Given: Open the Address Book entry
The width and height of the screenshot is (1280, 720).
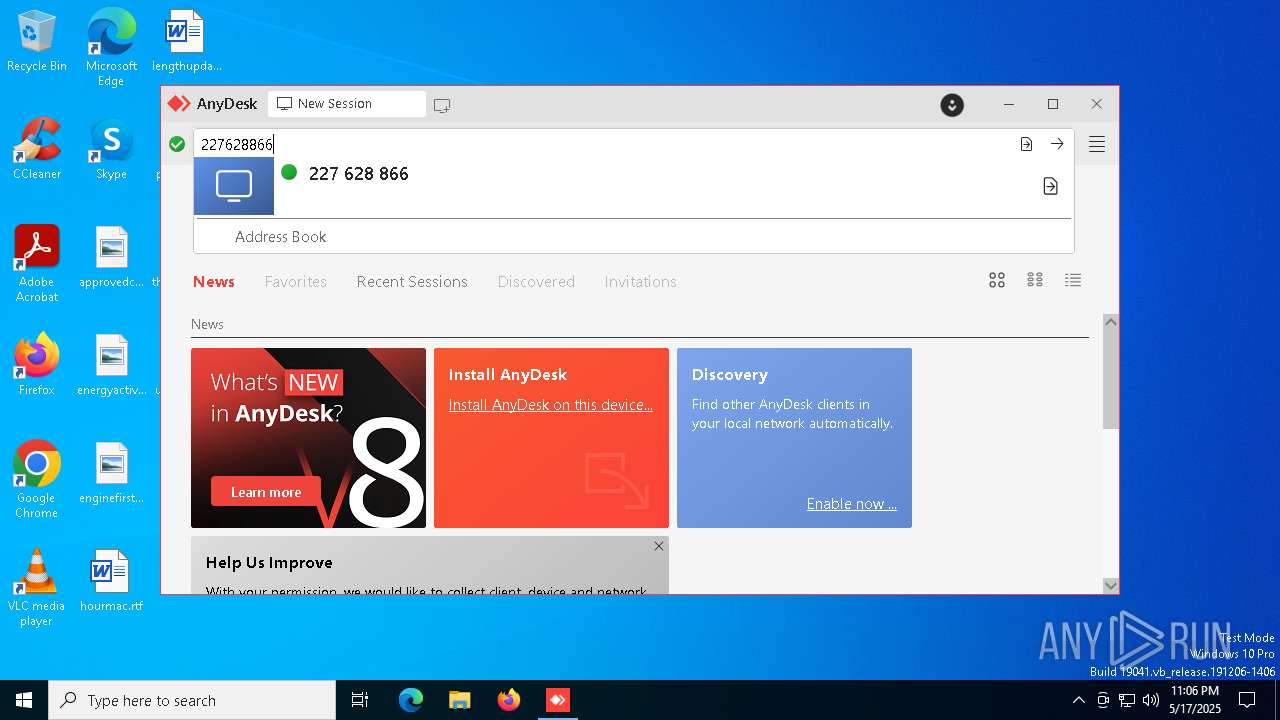Looking at the screenshot, I should [x=280, y=237].
